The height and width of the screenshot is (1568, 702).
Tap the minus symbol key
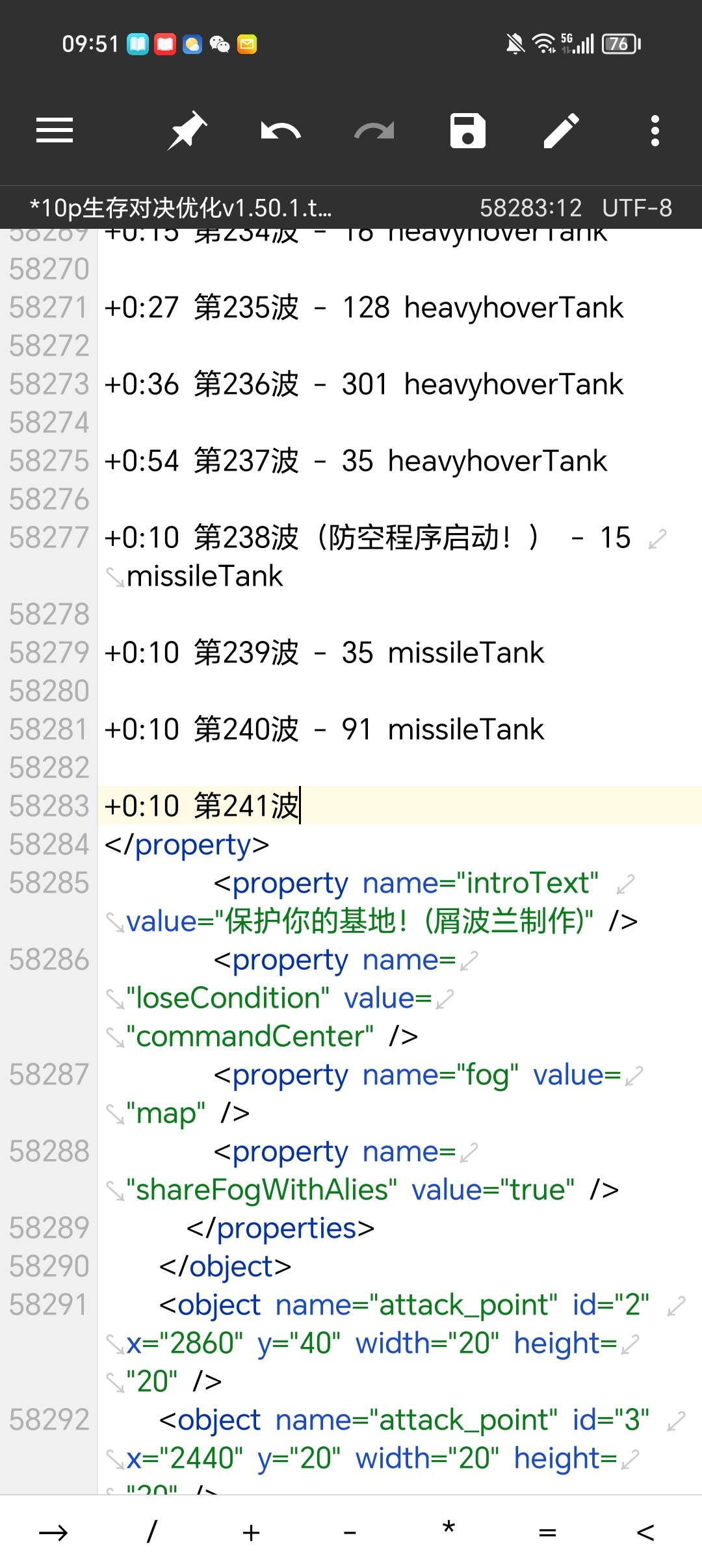350,1533
